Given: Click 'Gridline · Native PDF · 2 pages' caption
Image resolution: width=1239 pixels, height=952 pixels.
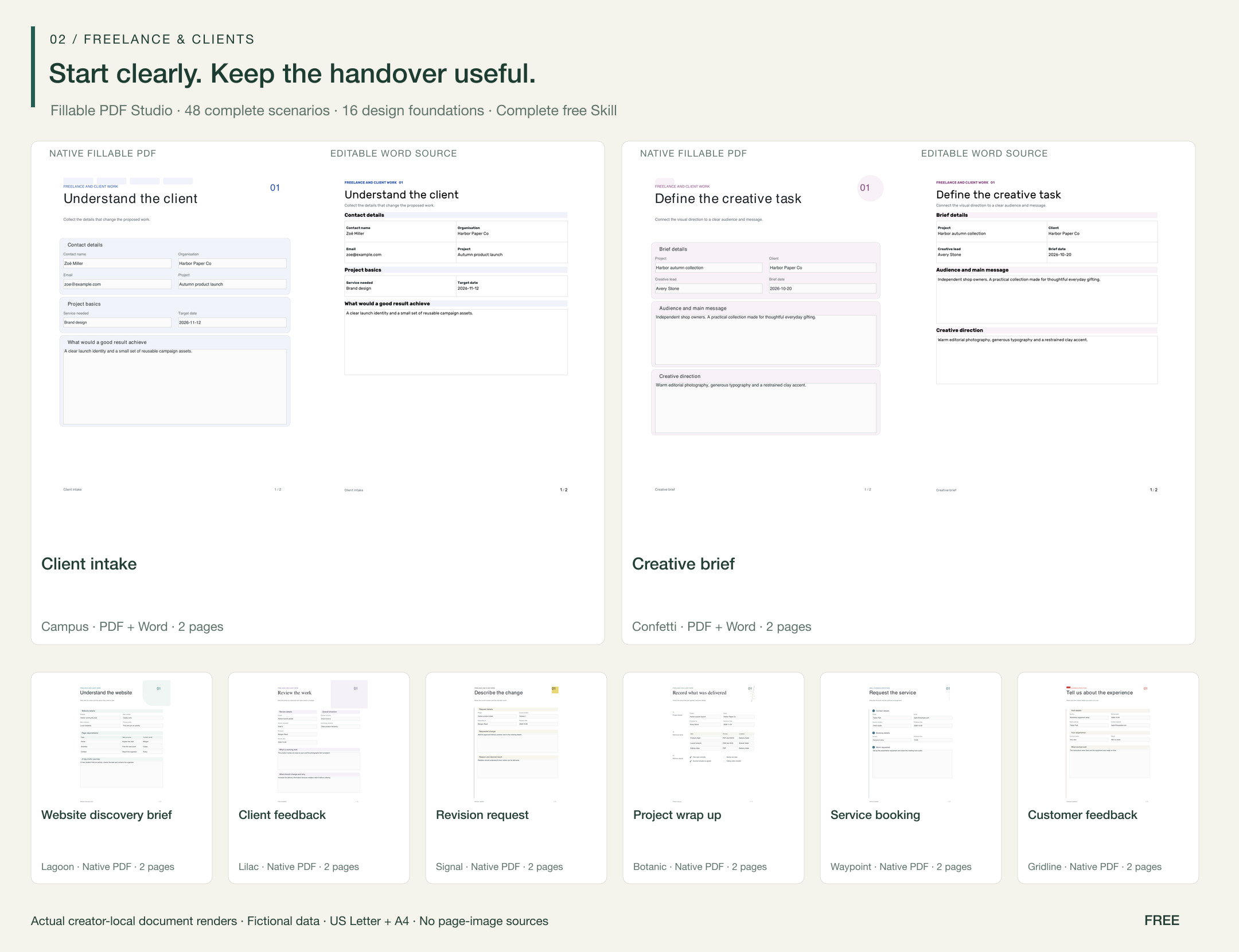Looking at the screenshot, I should click(x=1094, y=867).
